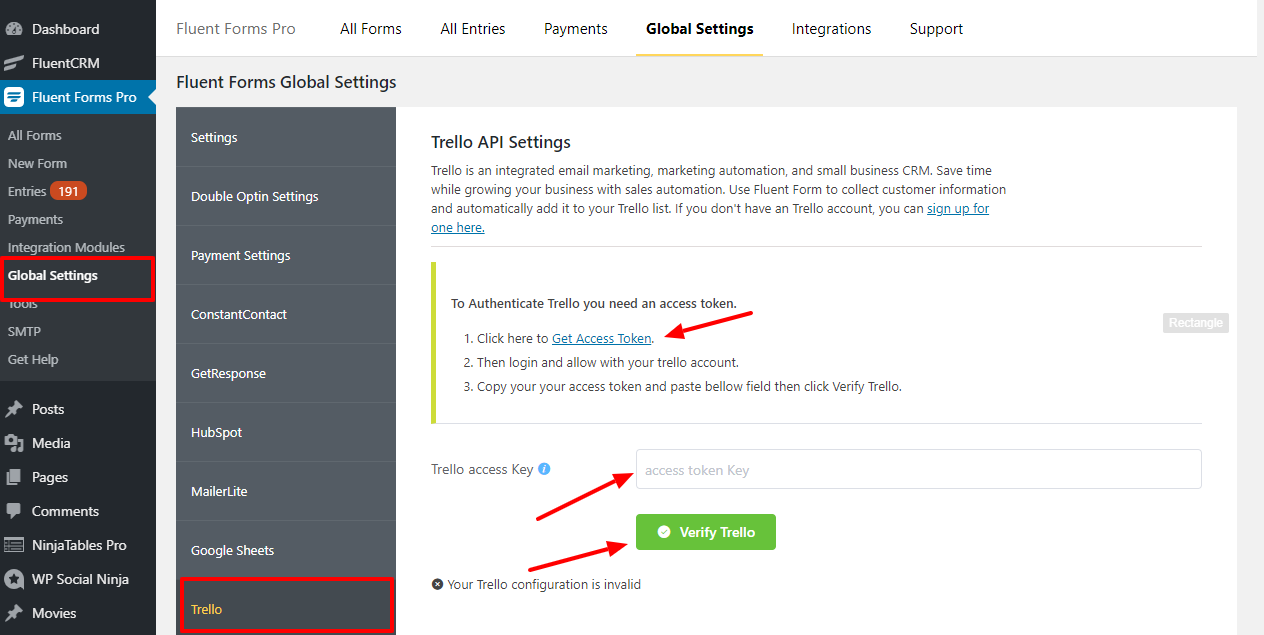The image size is (1264, 635).
Task: Select Settings in the settings panel
Action: [286, 137]
